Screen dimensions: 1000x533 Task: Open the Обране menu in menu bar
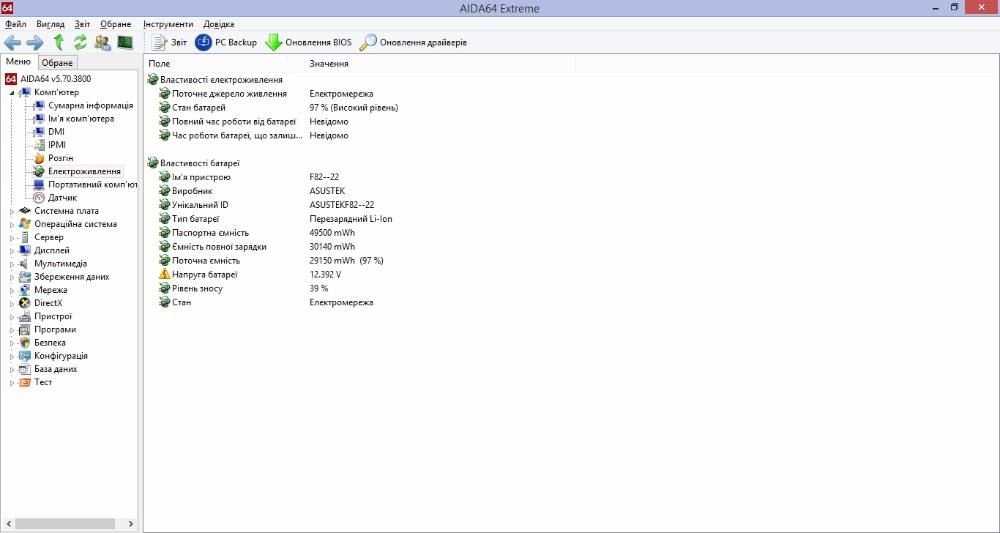(115, 24)
